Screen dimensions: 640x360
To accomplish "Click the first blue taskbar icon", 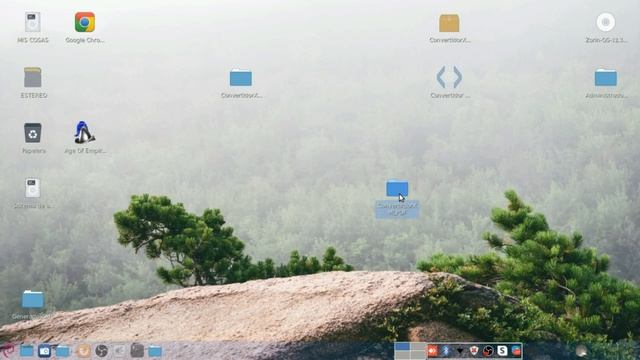I will coord(27,351).
